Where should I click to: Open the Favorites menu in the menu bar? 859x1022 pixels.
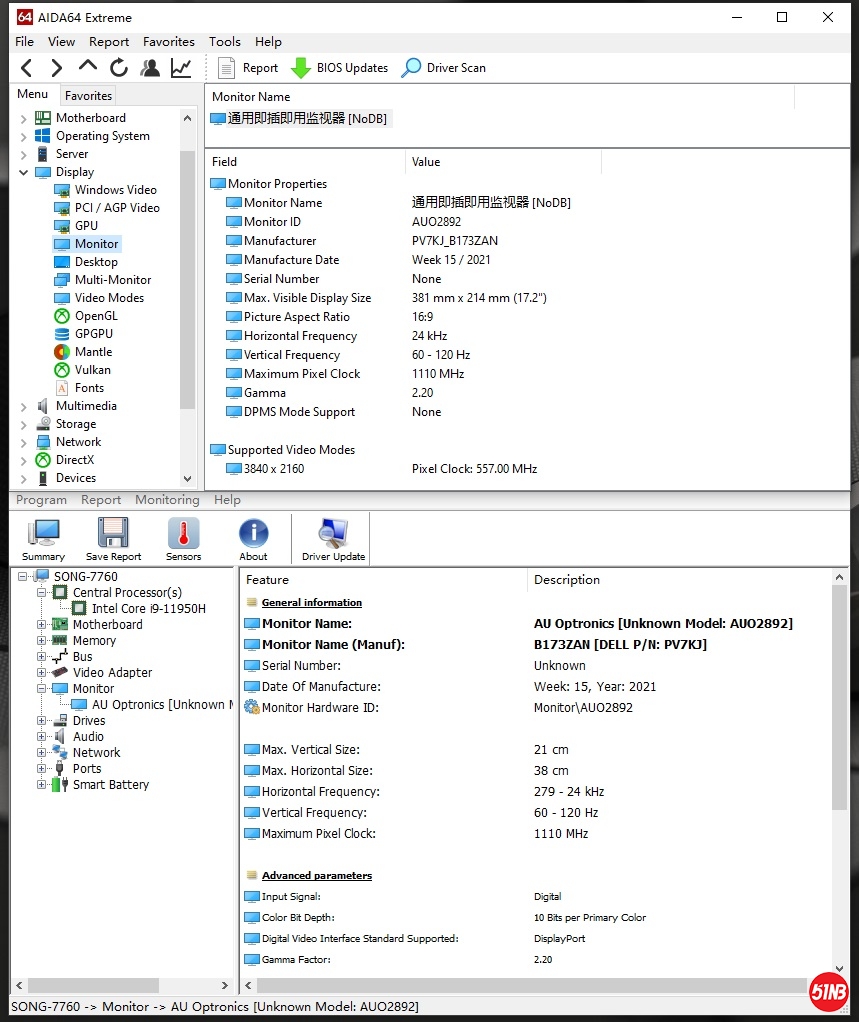pyautogui.click(x=168, y=42)
